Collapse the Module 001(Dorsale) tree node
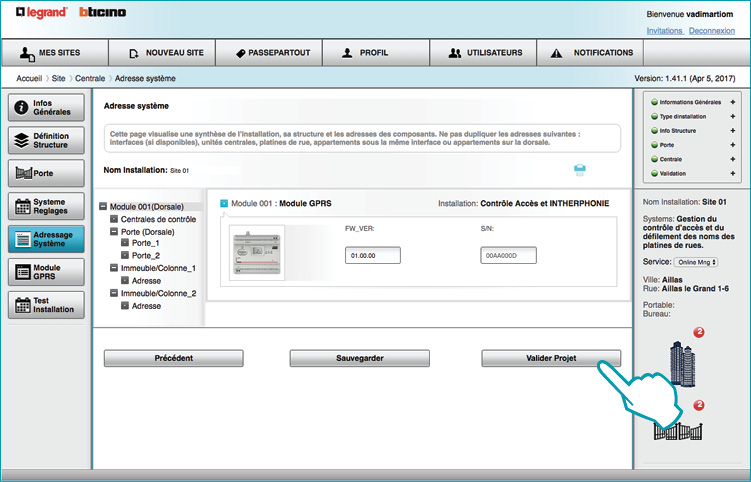 click(103, 207)
